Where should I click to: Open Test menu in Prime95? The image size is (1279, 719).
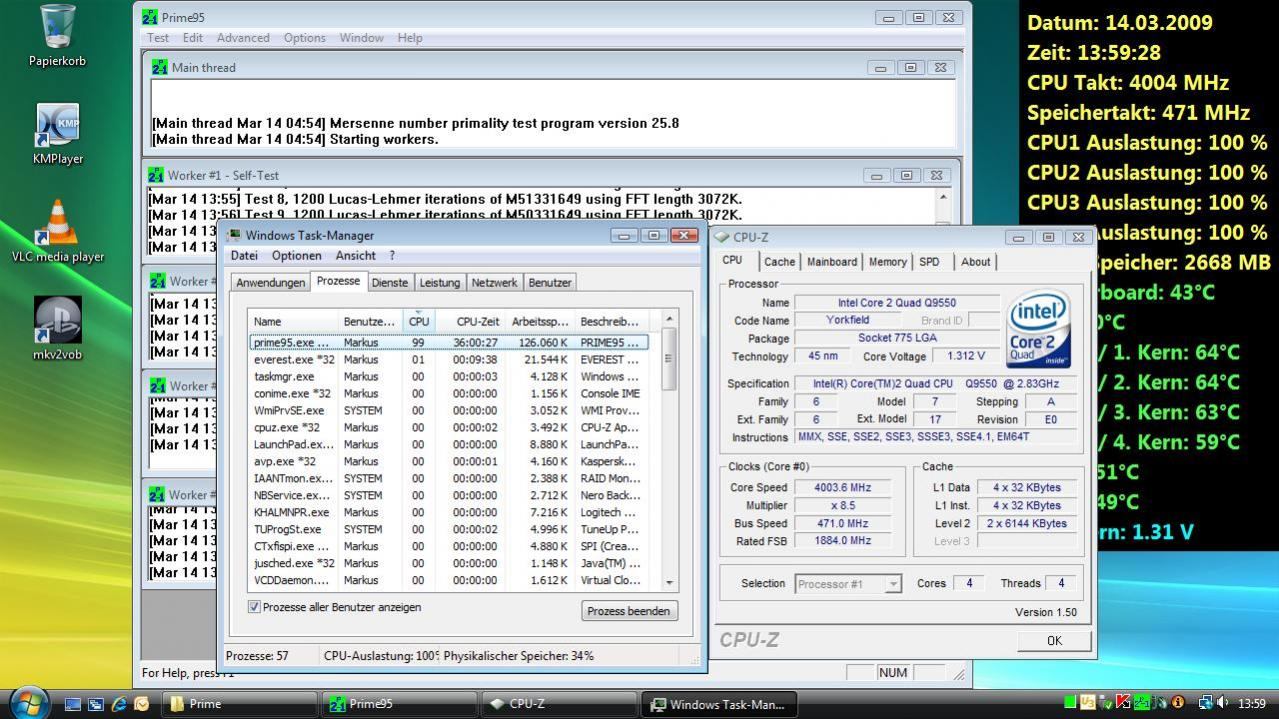pyautogui.click(x=158, y=38)
